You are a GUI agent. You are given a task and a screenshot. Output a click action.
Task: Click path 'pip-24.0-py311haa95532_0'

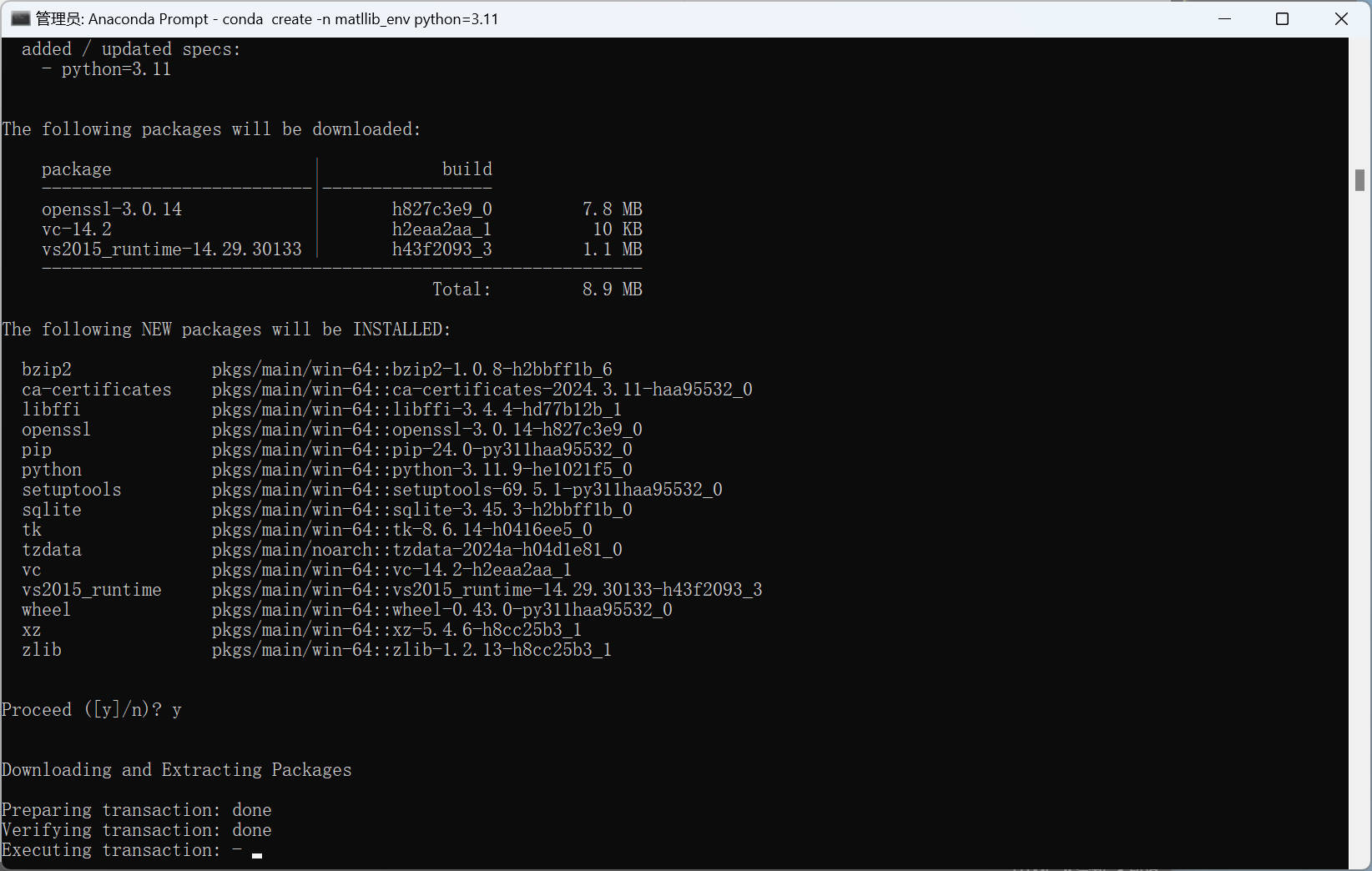(x=512, y=450)
